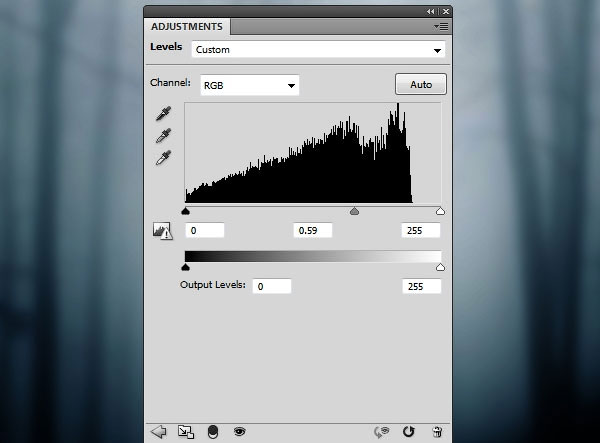Select the black point eyedropper
The width and height of the screenshot is (600, 443).
tap(163, 114)
